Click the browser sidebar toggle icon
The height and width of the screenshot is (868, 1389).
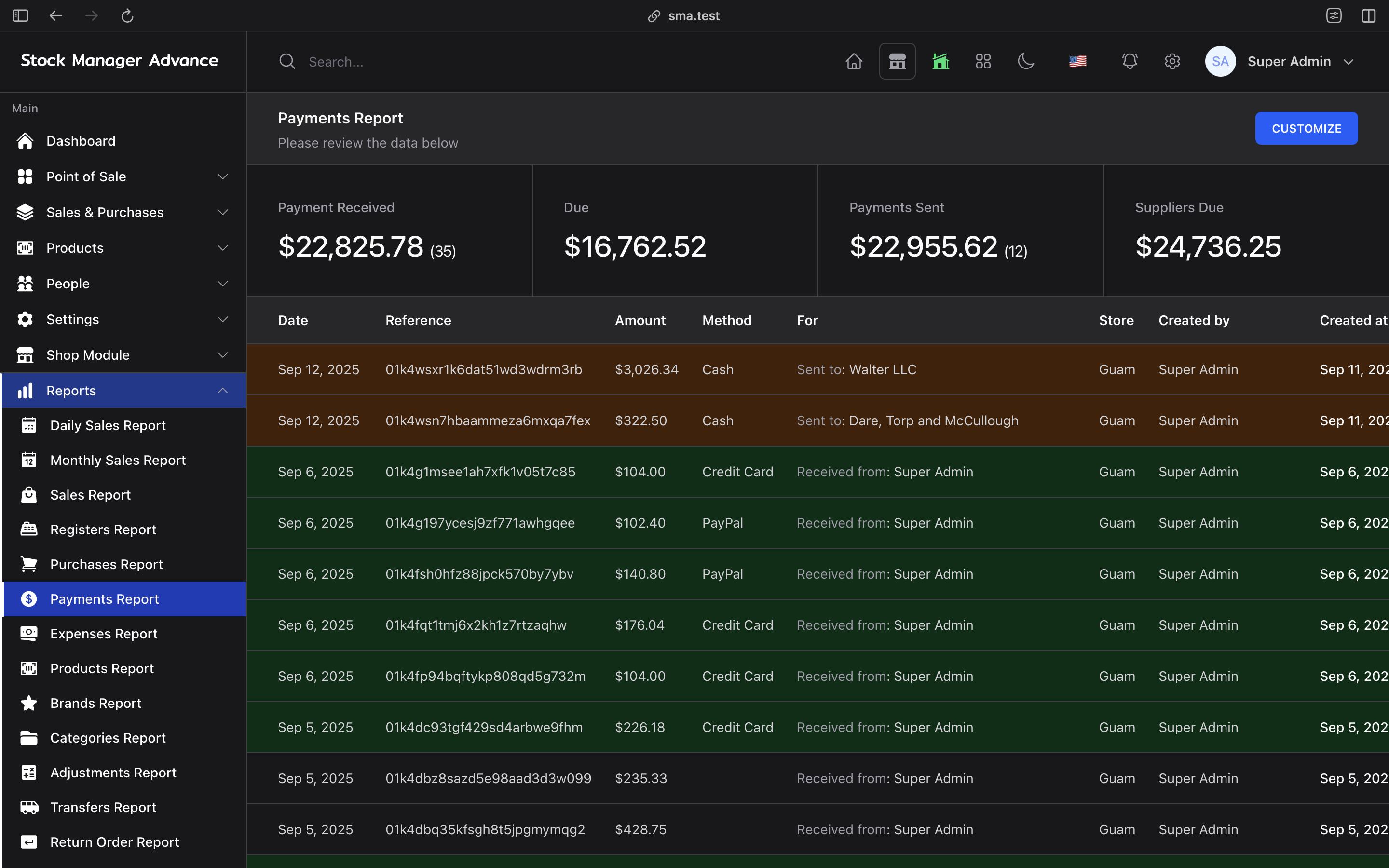coord(20,15)
